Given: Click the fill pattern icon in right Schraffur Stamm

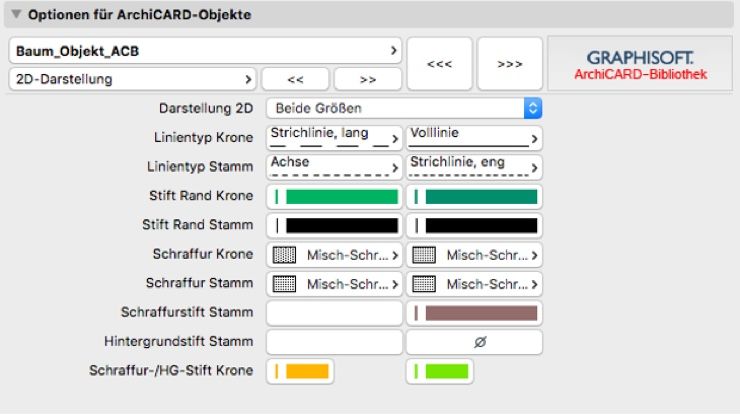Looking at the screenshot, I should (423, 284).
